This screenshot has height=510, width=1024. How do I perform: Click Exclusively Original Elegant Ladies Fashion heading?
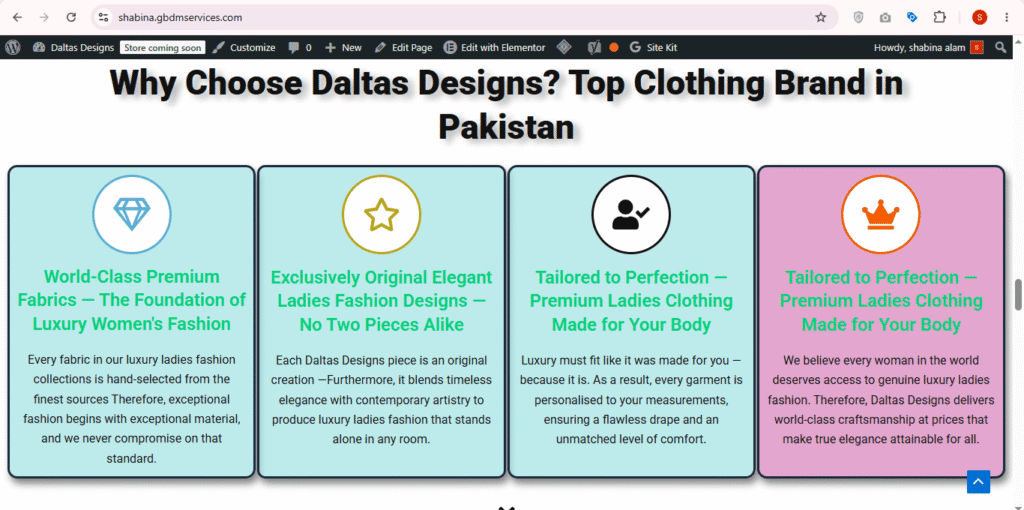[x=381, y=301]
